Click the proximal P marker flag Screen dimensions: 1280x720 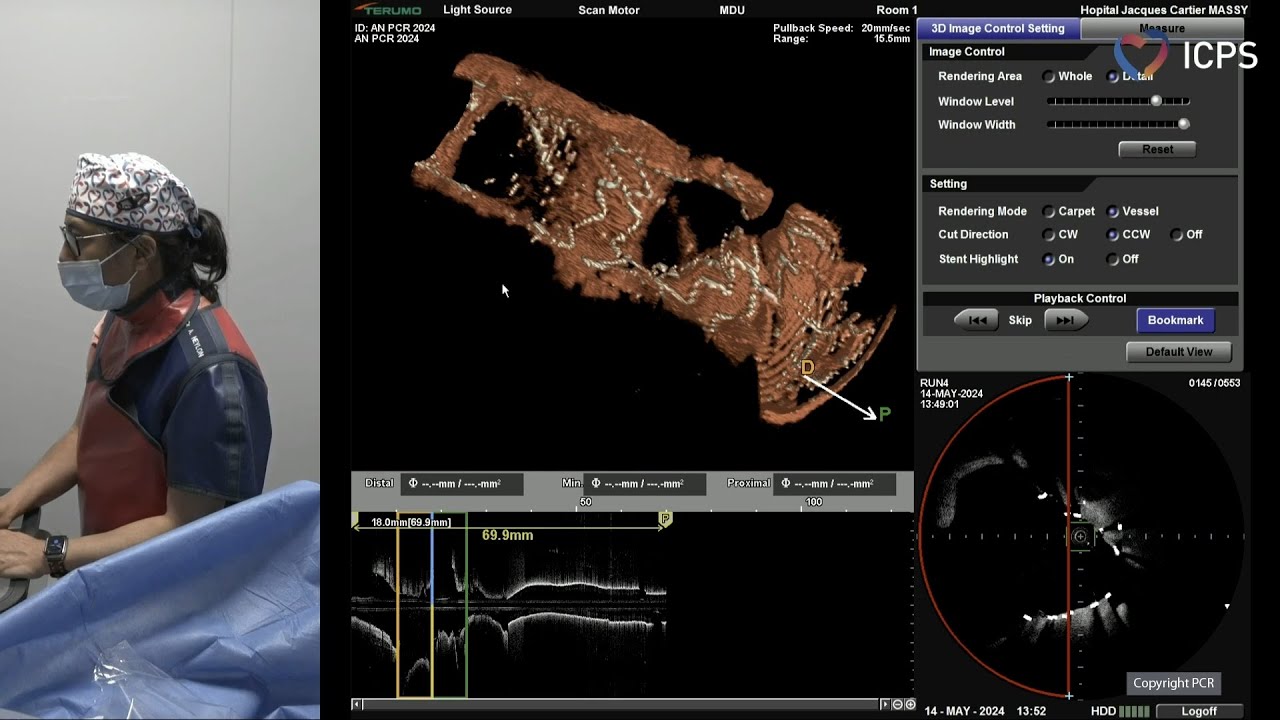(x=665, y=519)
